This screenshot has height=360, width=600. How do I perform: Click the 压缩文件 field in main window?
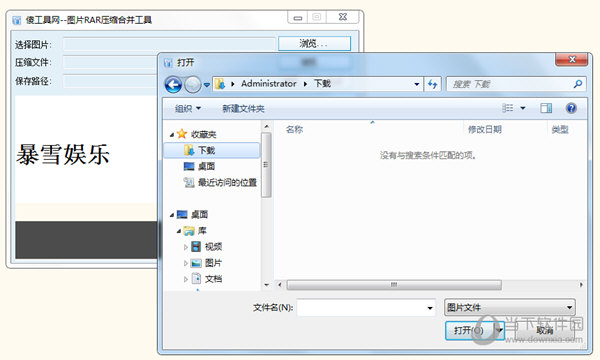point(110,62)
